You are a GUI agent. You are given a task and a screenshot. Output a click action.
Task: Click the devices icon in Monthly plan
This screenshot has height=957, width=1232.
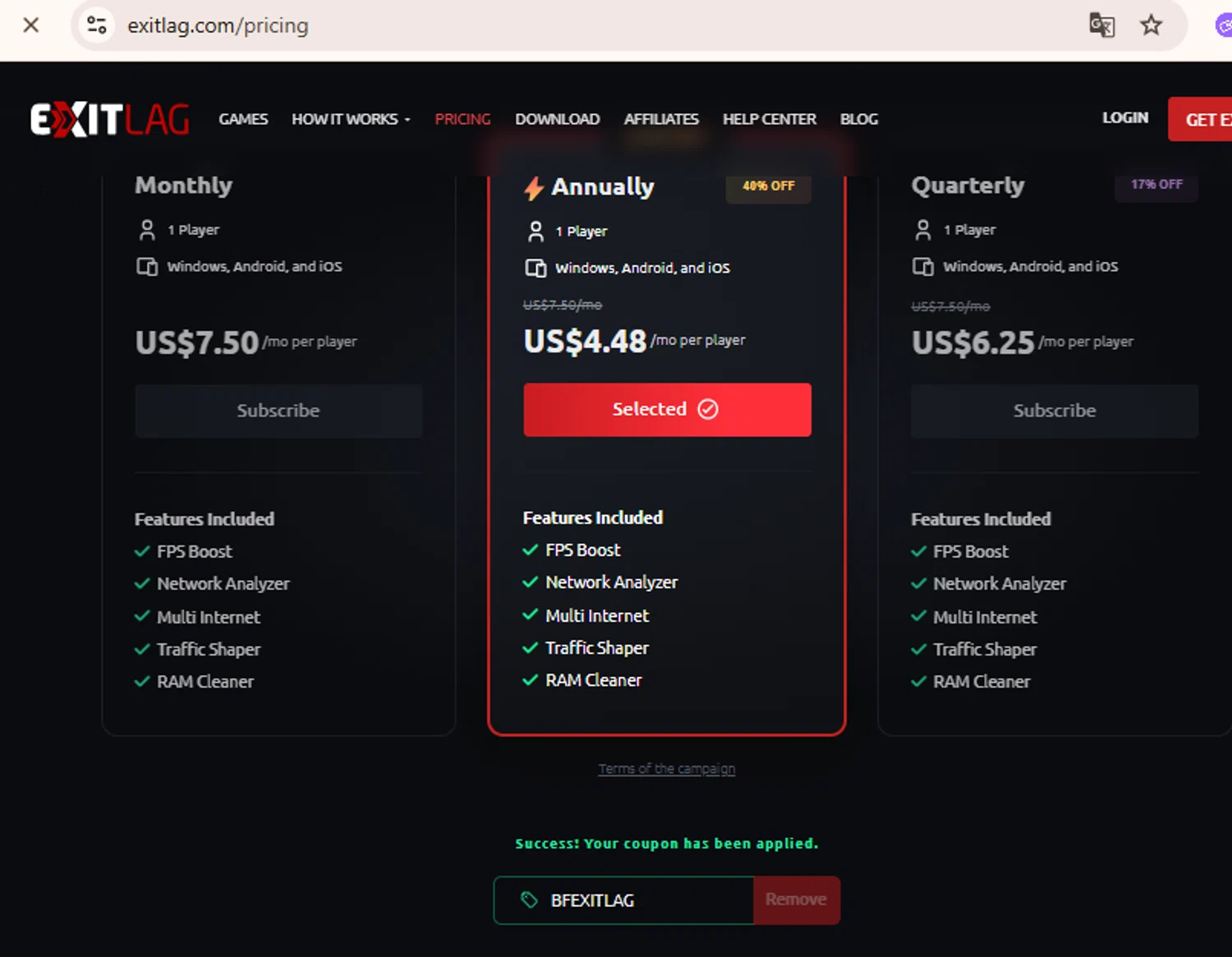147,266
